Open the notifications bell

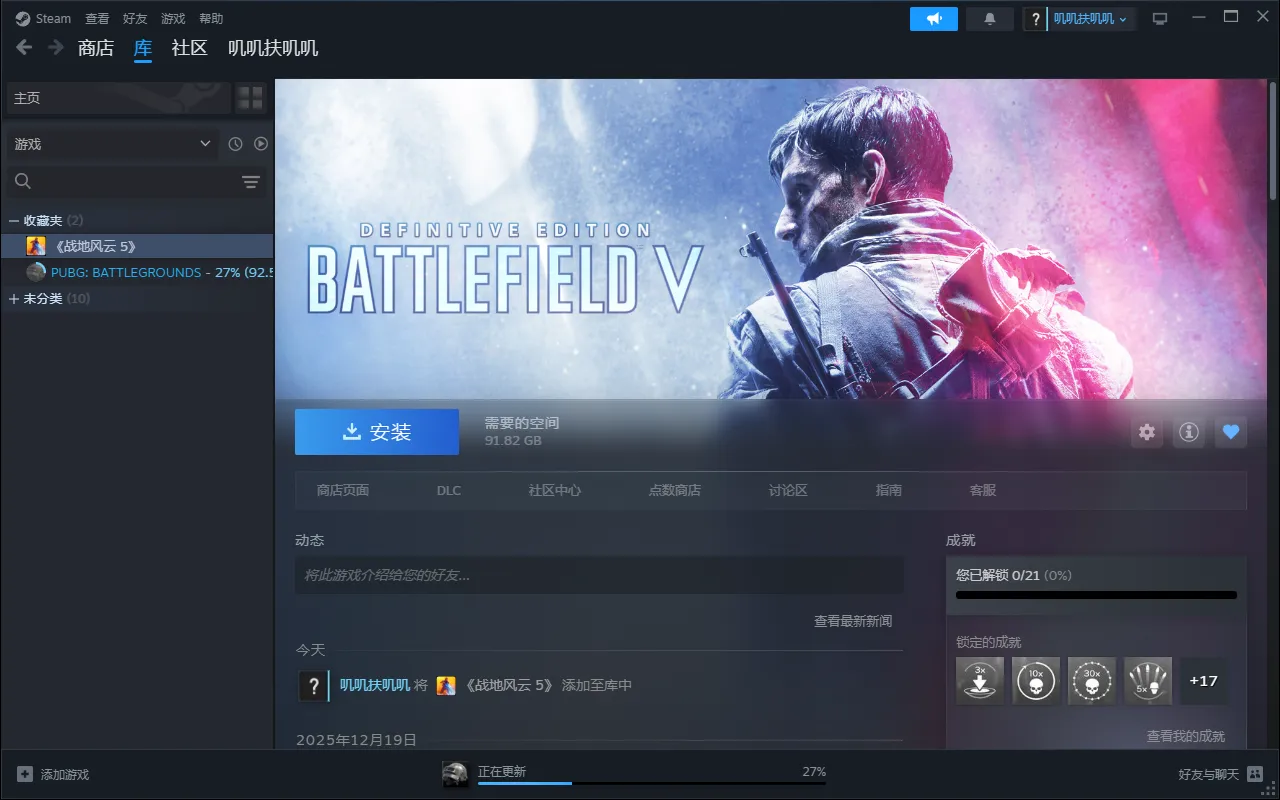pyautogui.click(x=990, y=19)
